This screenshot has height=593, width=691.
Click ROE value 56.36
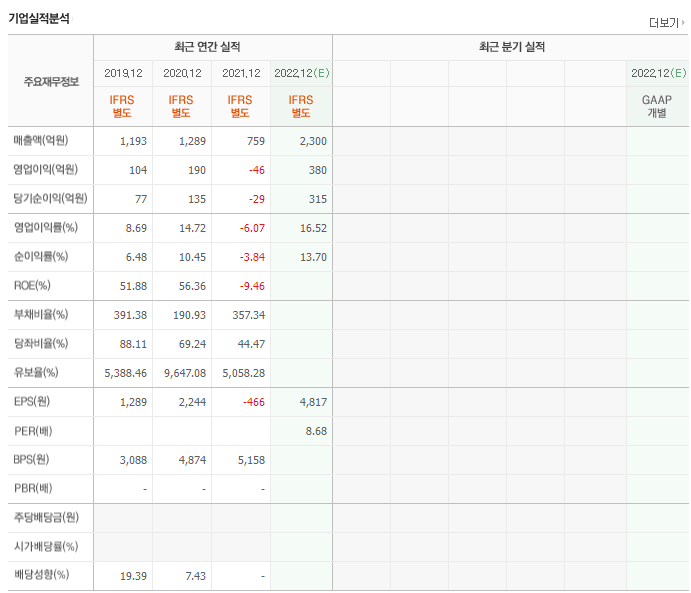point(193,286)
